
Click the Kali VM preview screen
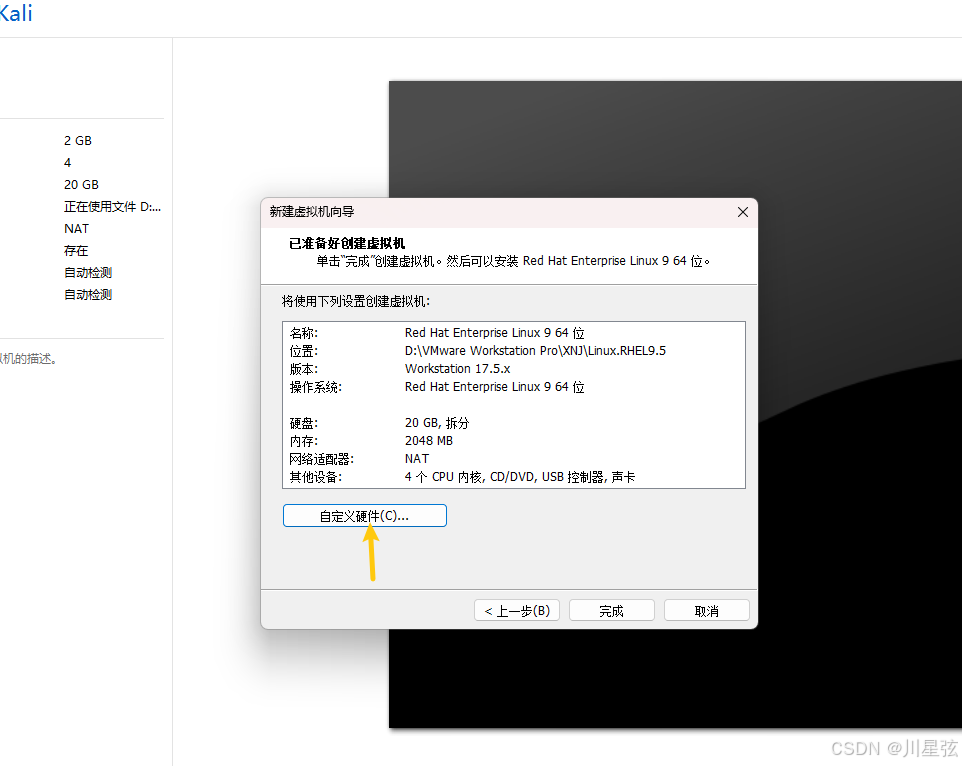(x=675, y=405)
